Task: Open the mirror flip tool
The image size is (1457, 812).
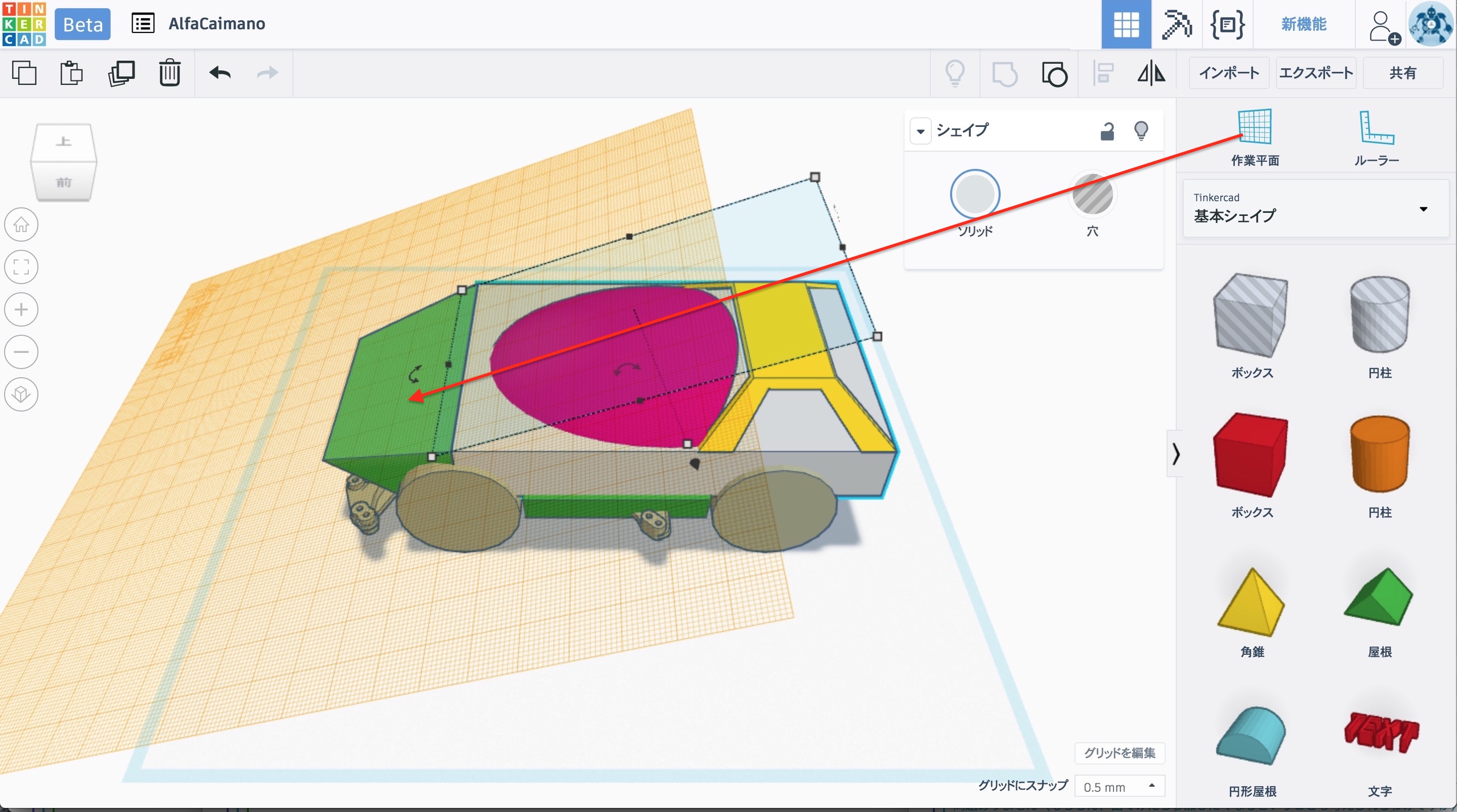Action: [x=1151, y=73]
